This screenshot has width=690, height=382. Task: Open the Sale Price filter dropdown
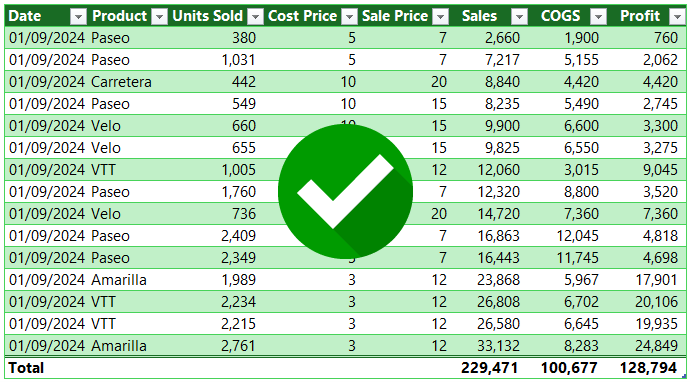[440, 17]
